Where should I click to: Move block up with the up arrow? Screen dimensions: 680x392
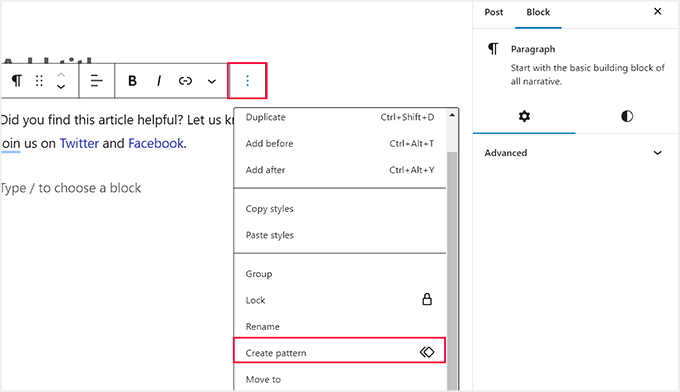pyautogui.click(x=61, y=75)
